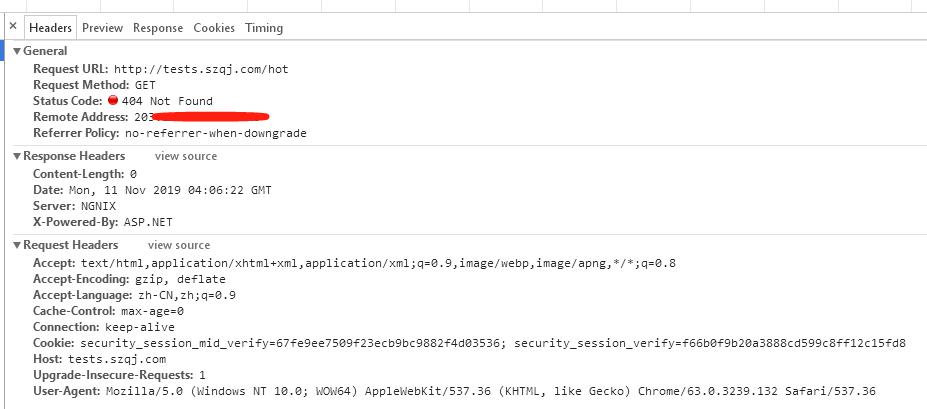Viewport: 927px width, 409px height.
Task: Collapse the Response Headers section
Action: 17,156
